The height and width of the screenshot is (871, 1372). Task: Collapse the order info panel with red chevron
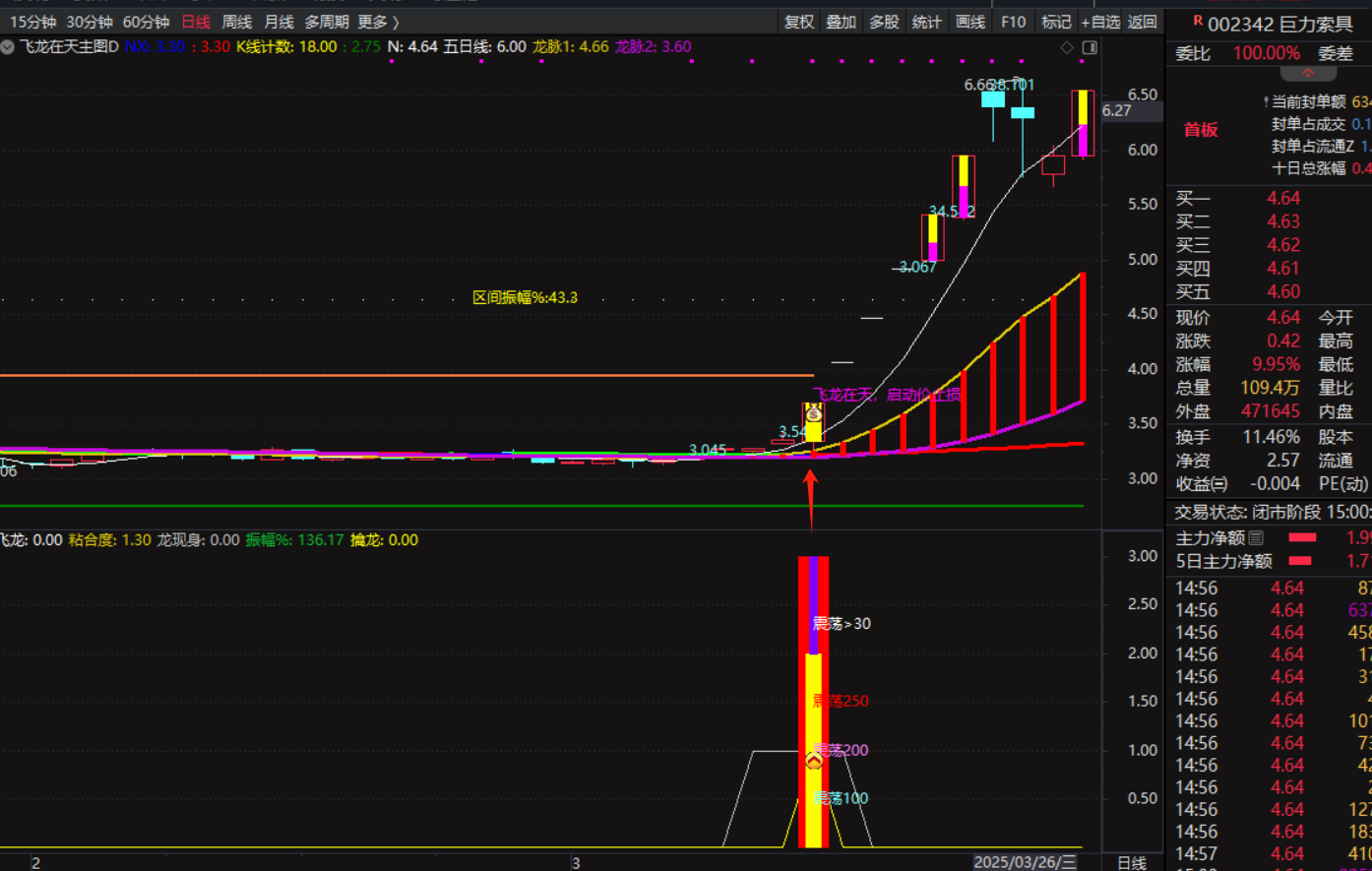pyautogui.click(x=1307, y=74)
